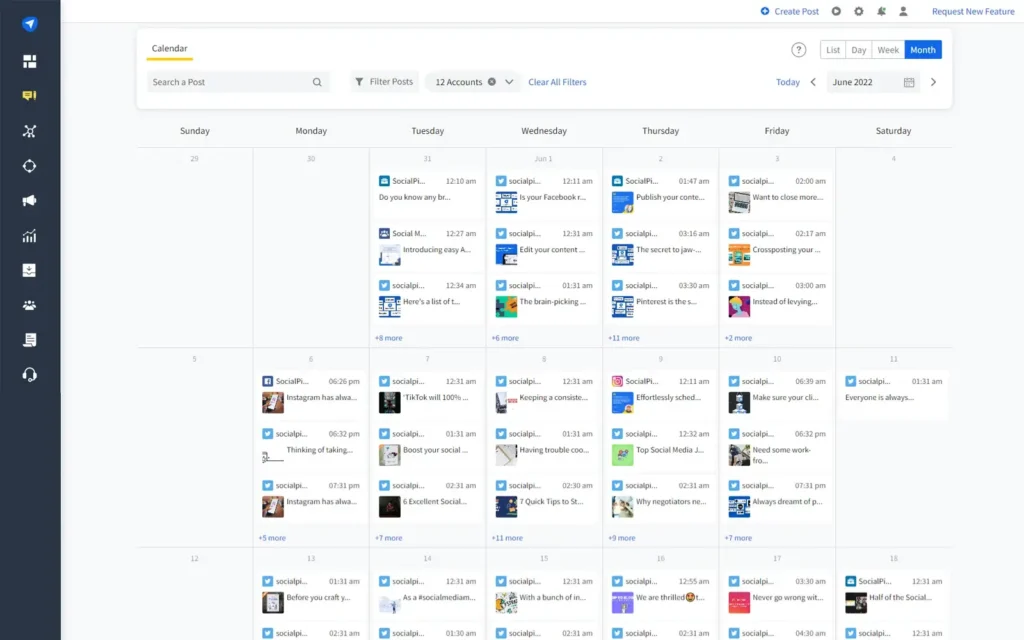Viewport: 1024px width, 640px height.
Task: Open the user profile icon in top bar
Action: [x=903, y=11]
